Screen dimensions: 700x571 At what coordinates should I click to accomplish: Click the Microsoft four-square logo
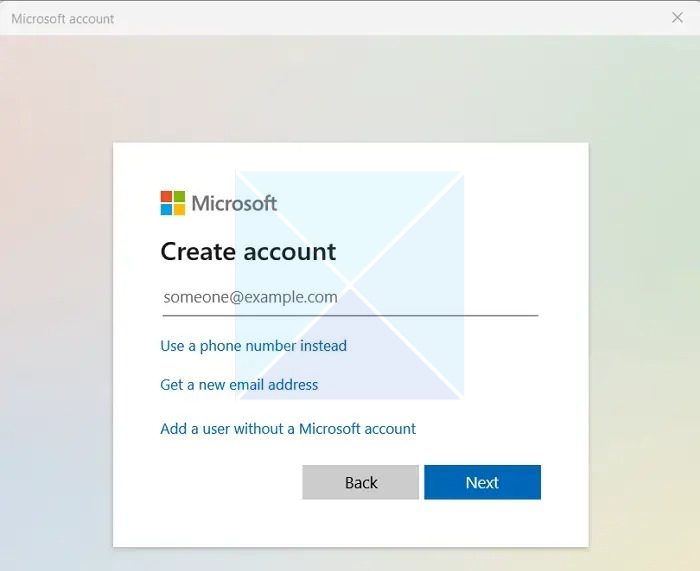point(173,203)
